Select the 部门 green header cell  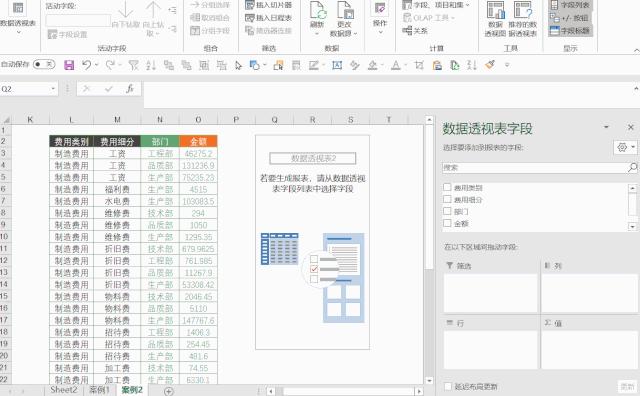pos(160,142)
